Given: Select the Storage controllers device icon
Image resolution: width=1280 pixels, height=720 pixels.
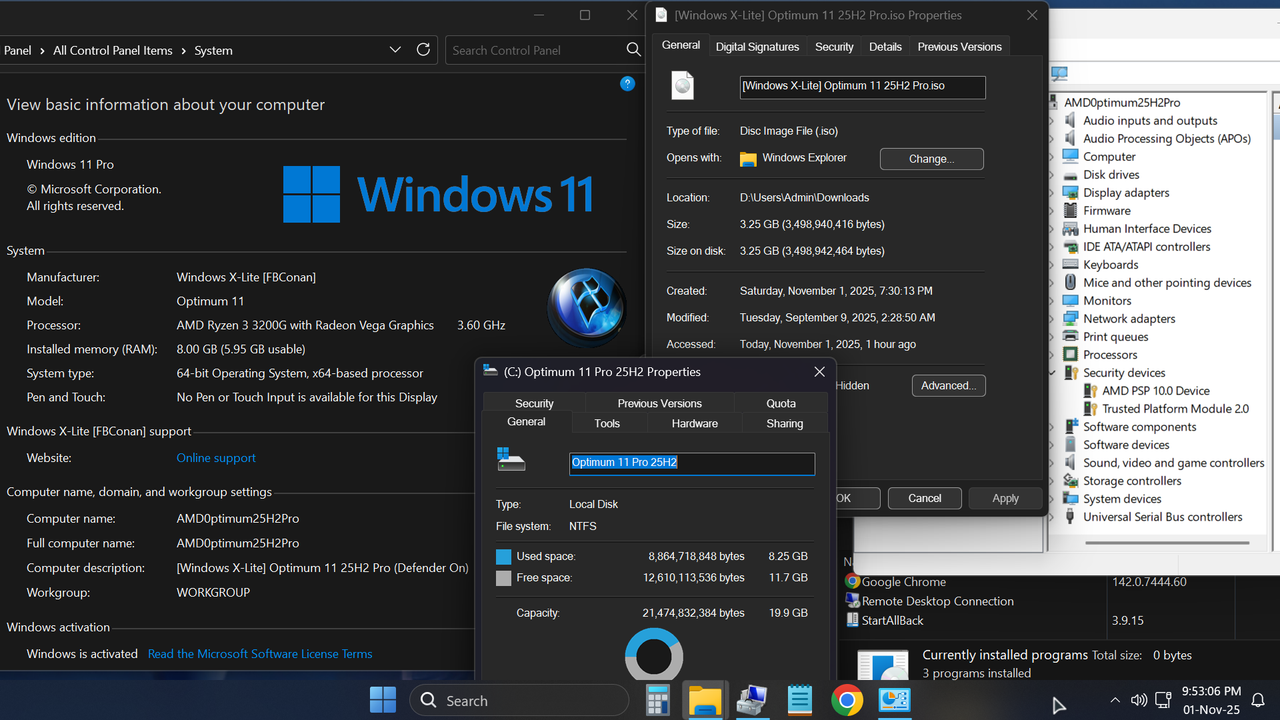Looking at the screenshot, I should 1070,480.
